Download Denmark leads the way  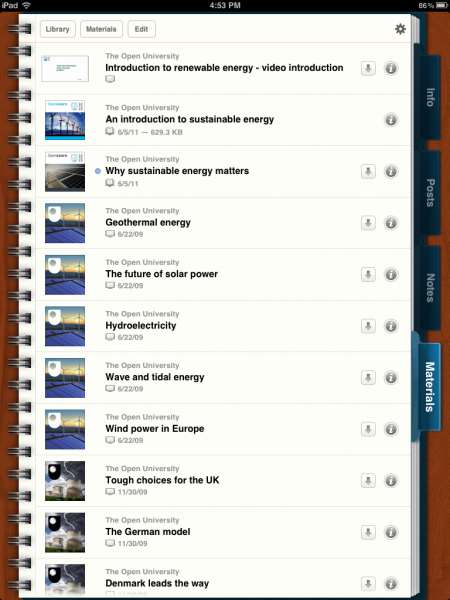click(x=368, y=584)
